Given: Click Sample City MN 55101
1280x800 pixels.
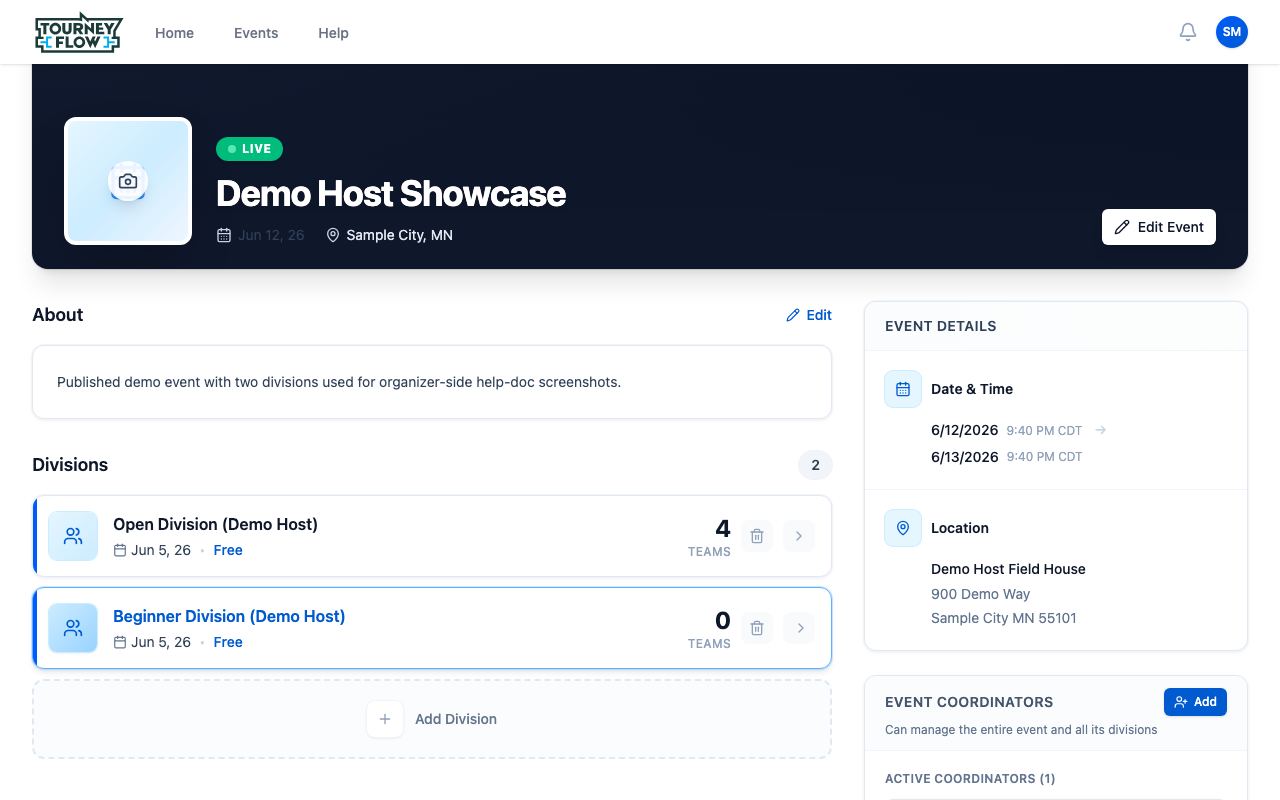Looking at the screenshot, I should tap(1004, 618).
